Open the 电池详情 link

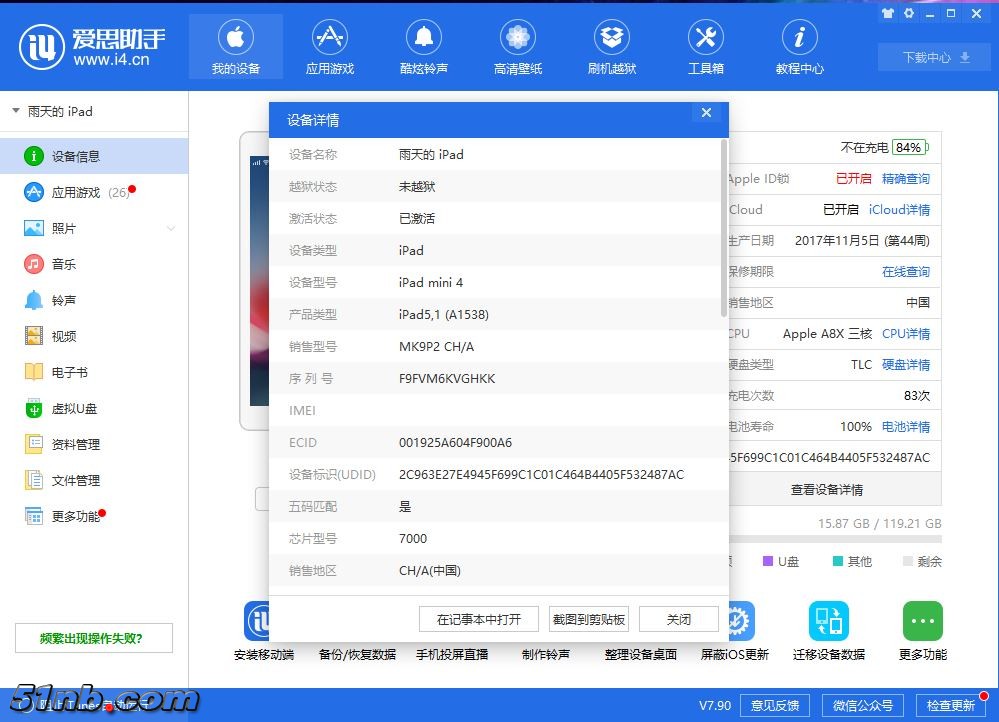tap(905, 426)
